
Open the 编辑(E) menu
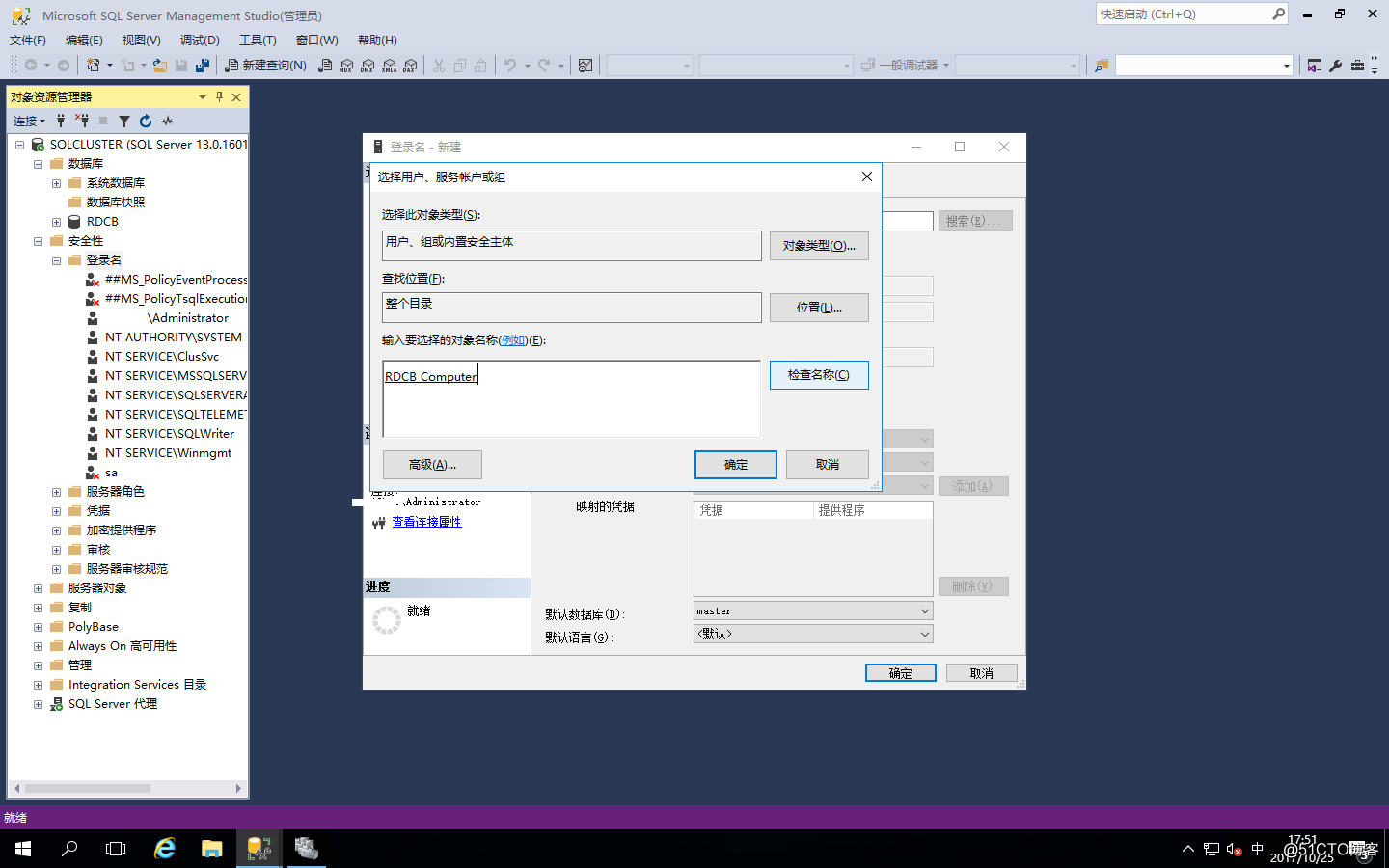pos(84,41)
